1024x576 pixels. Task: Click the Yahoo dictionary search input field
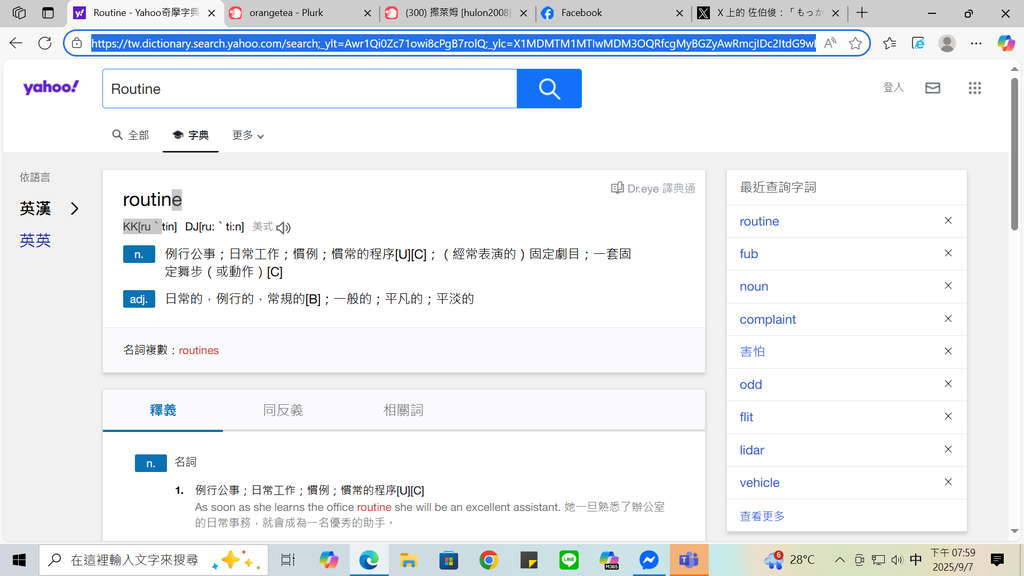309,89
